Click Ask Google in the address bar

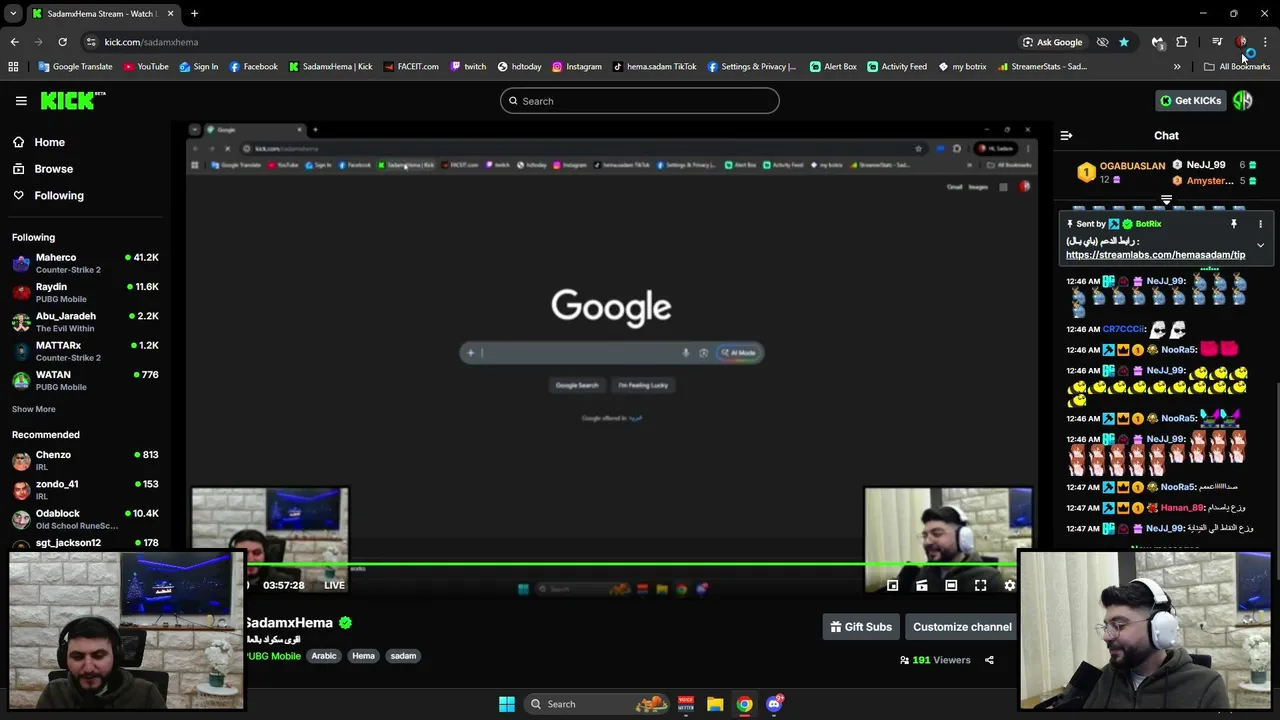coord(1052,42)
